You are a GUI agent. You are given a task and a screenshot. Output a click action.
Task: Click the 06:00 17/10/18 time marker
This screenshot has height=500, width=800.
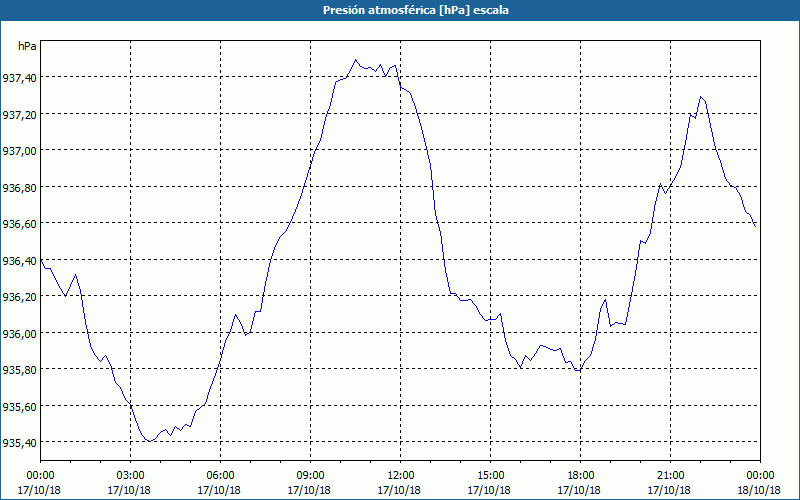(x=219, y=483)
